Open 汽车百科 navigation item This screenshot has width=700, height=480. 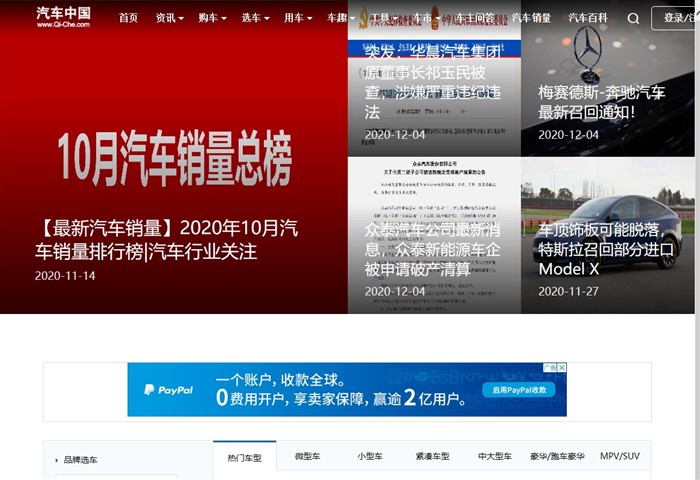coord(588,18)
